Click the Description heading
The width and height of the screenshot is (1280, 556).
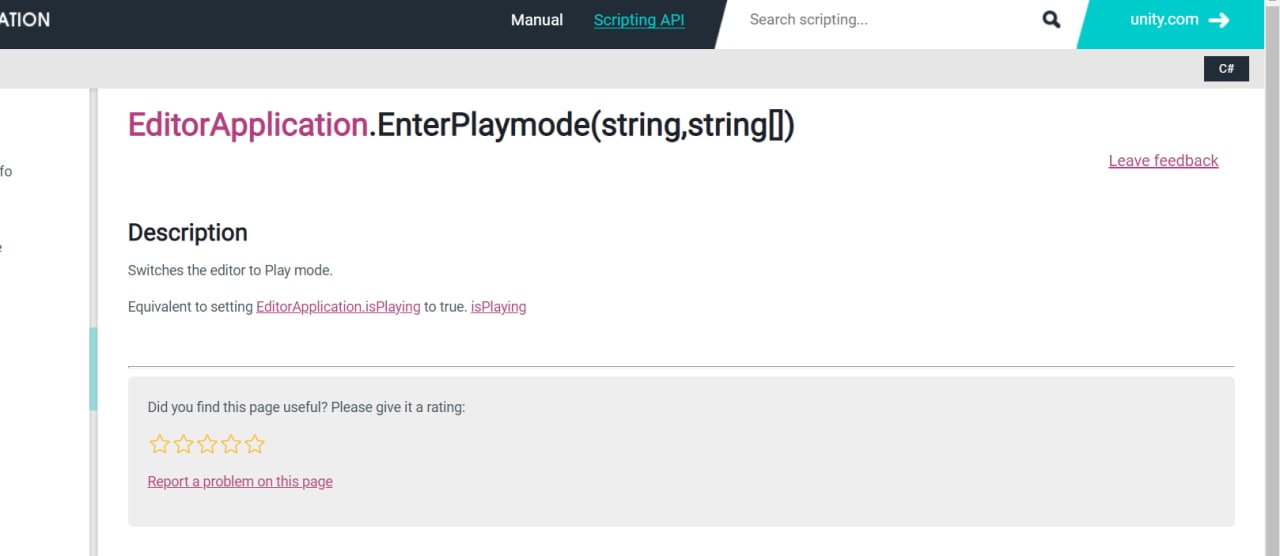pyautogui.click(x=187, y=233)
